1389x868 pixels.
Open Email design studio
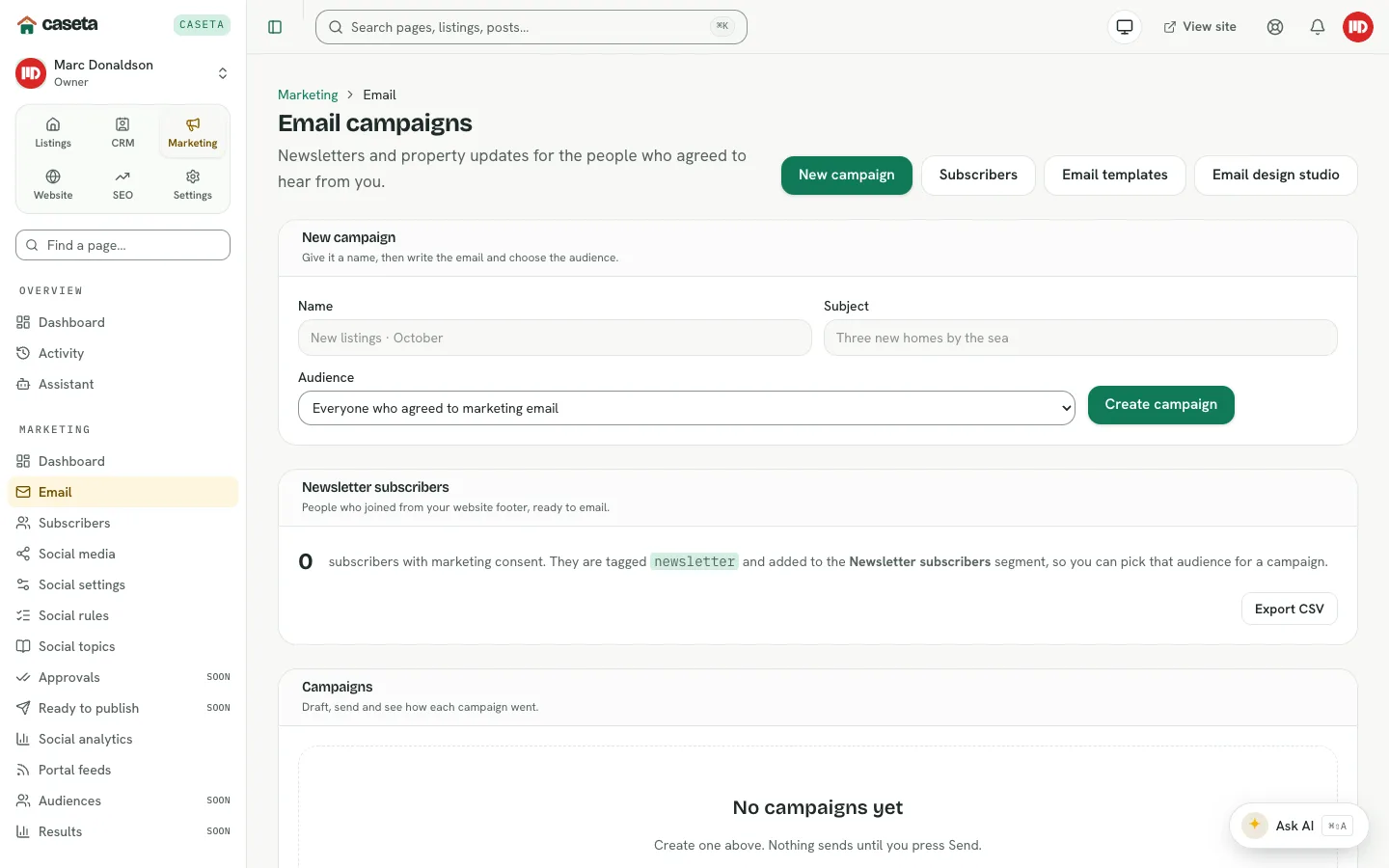[x=1276, y=176]
